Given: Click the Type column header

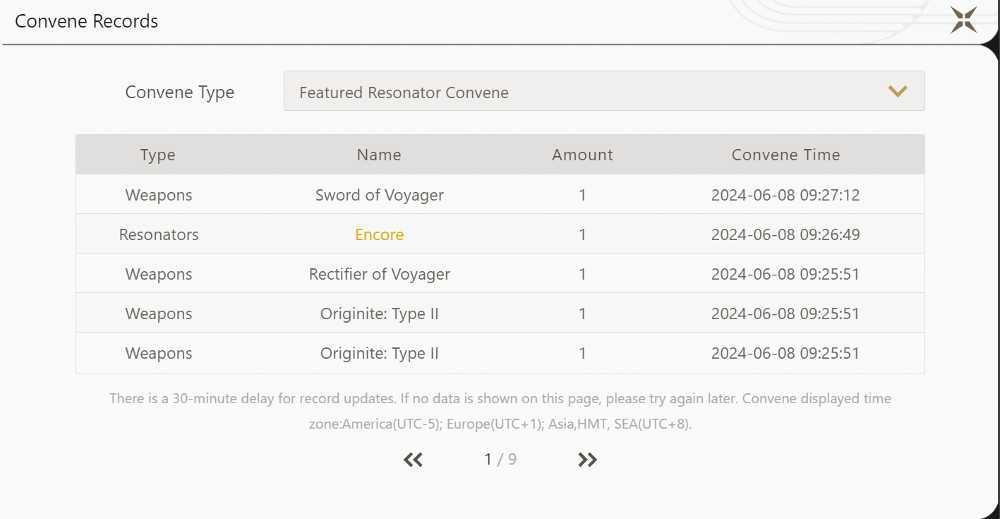Looking at the screenshot, I should (x=158, y=155).
